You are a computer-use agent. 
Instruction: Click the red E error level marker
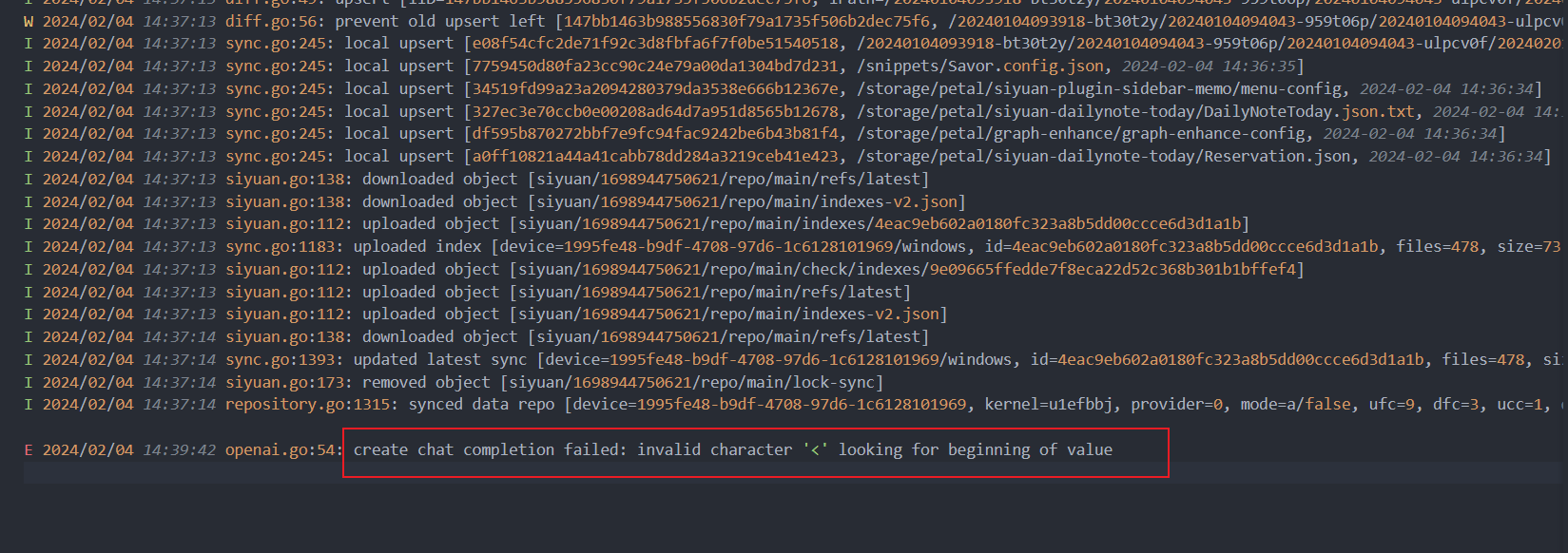coord(29,449)
